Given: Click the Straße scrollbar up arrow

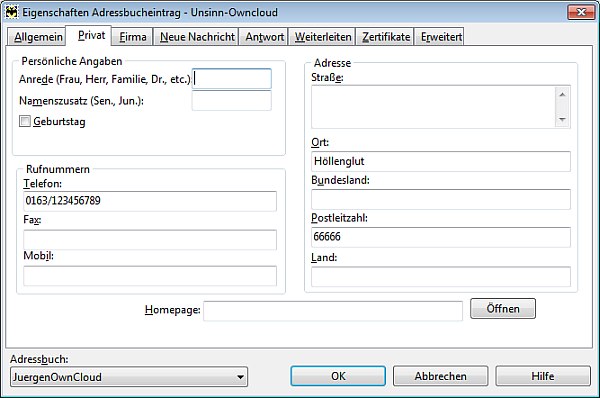Looking at the screenshot, I should (562, 95).
